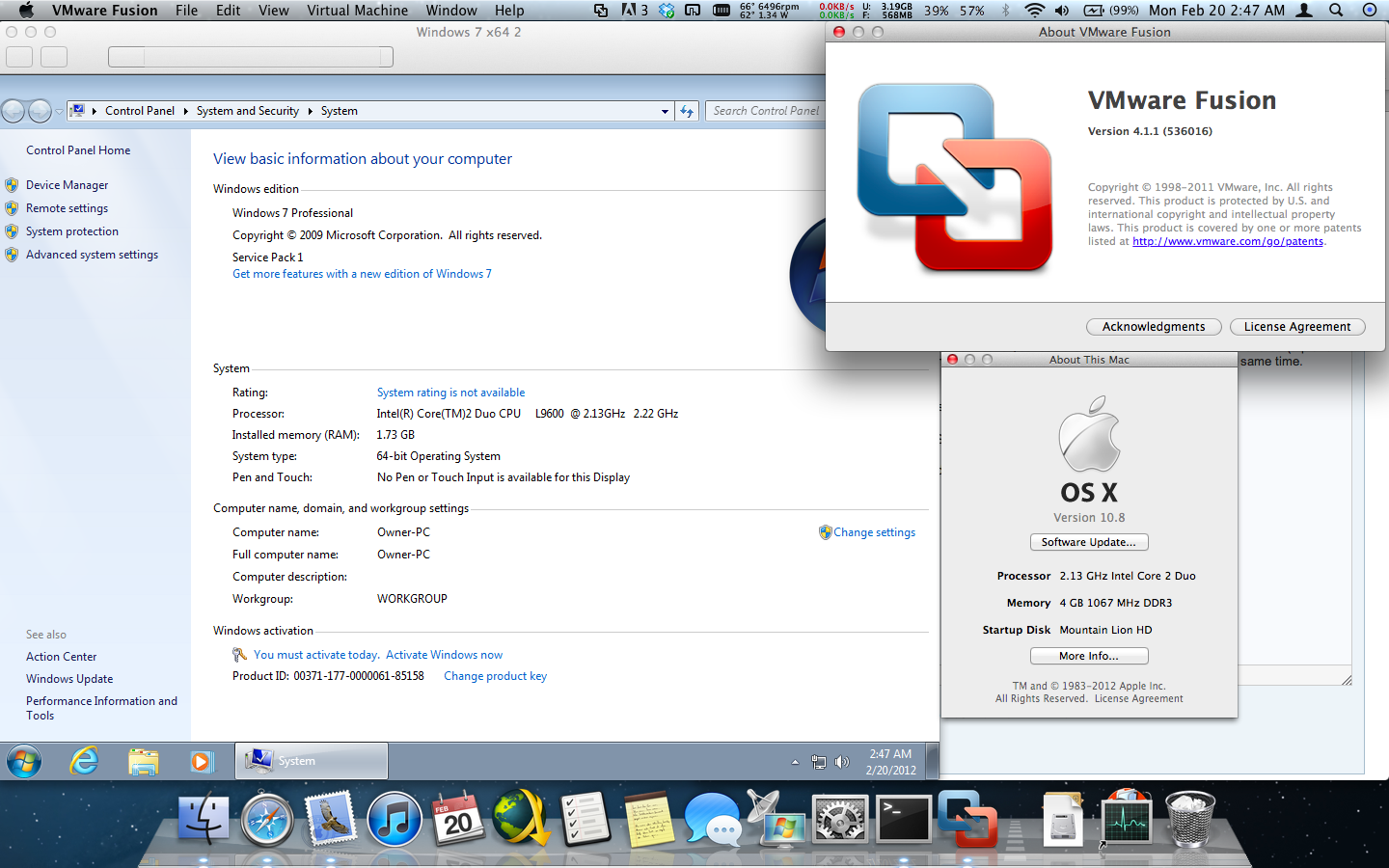Viewport: 1389px width, 868px height.
Task: Open the Trash in the Dock
Action: (1190, 821)
